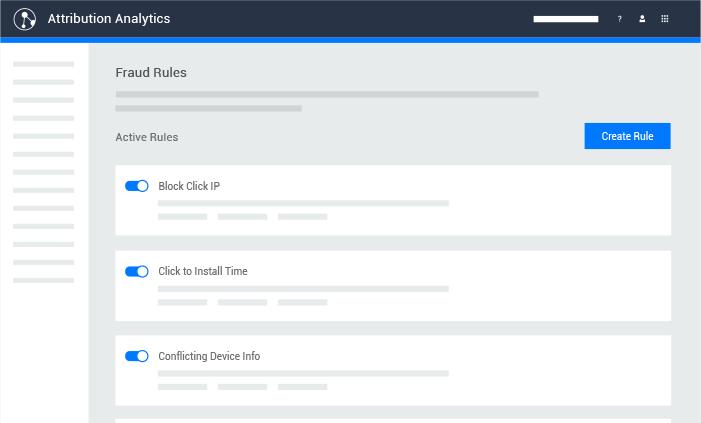701x423 pixels.
Task: Click the Fraud Rules page heading
Action: 151,72
